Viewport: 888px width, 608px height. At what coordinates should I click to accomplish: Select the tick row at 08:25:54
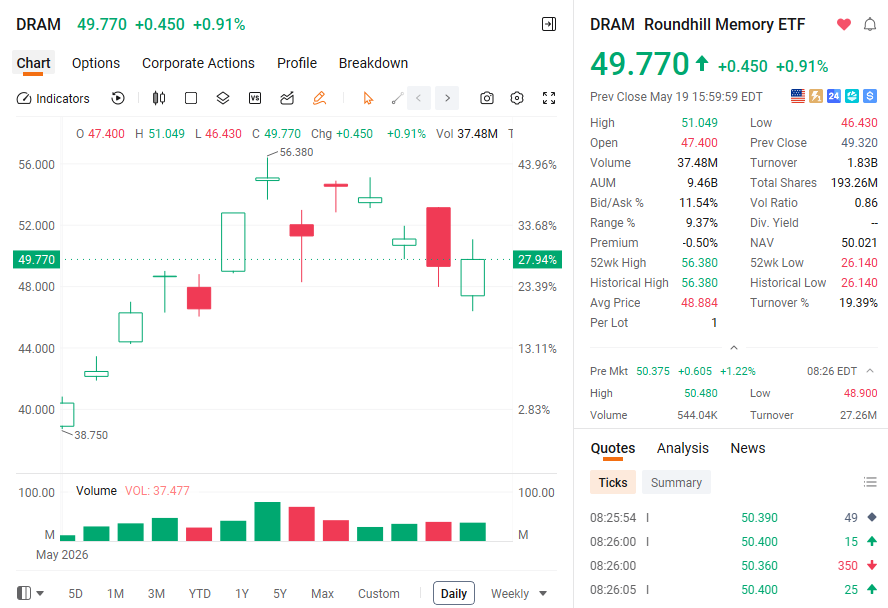pos(733,517)
